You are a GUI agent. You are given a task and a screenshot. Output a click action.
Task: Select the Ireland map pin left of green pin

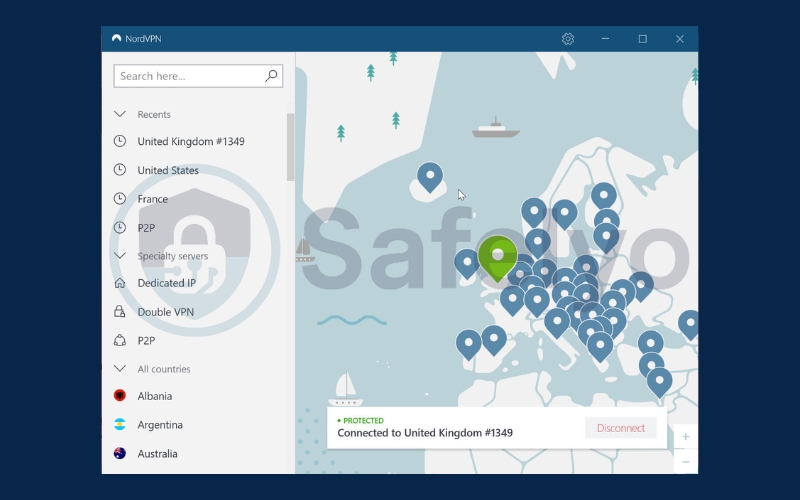466,264
